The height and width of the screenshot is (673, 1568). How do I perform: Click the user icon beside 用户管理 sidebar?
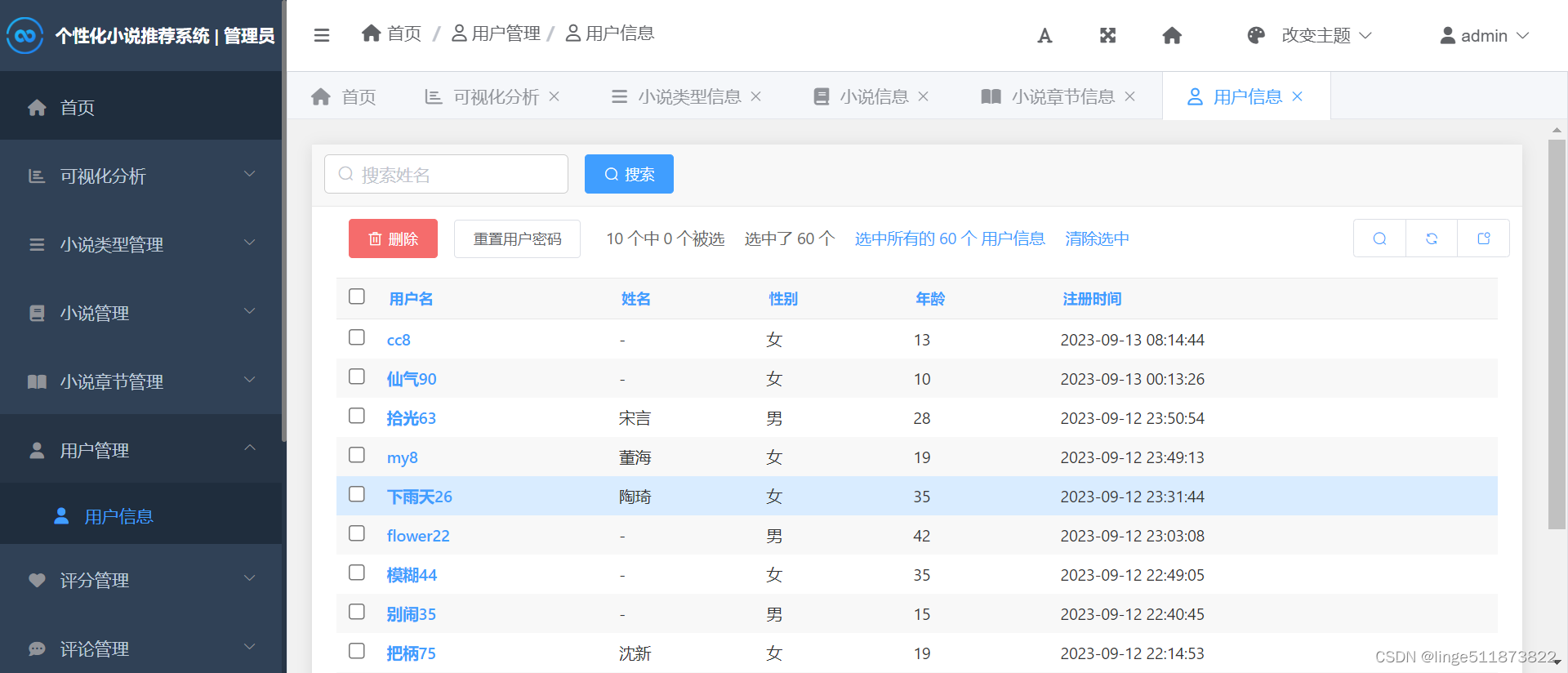pos(37,450)
